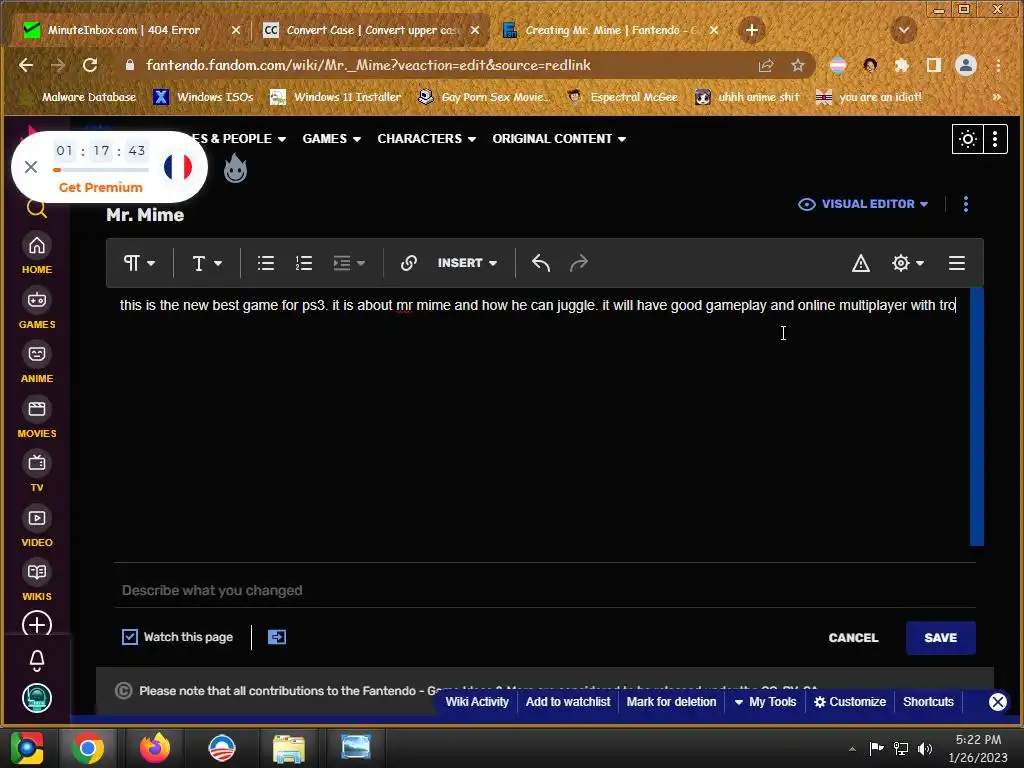
Task: Reload the current page
Action: tap(90, 65)
